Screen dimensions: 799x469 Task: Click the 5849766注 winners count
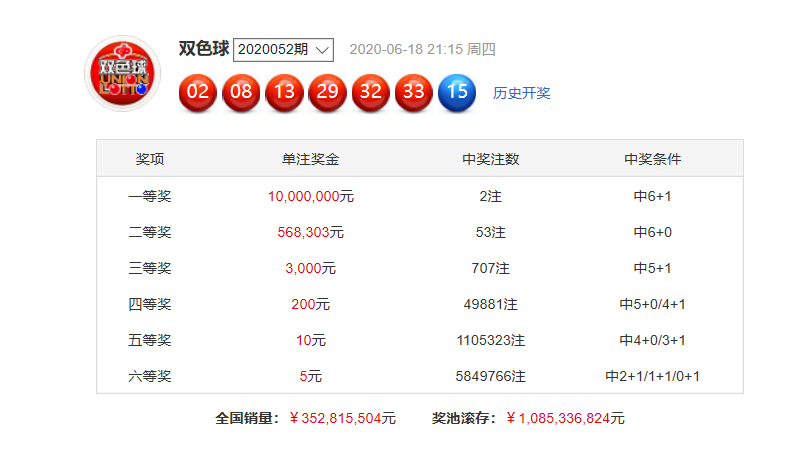491,376
